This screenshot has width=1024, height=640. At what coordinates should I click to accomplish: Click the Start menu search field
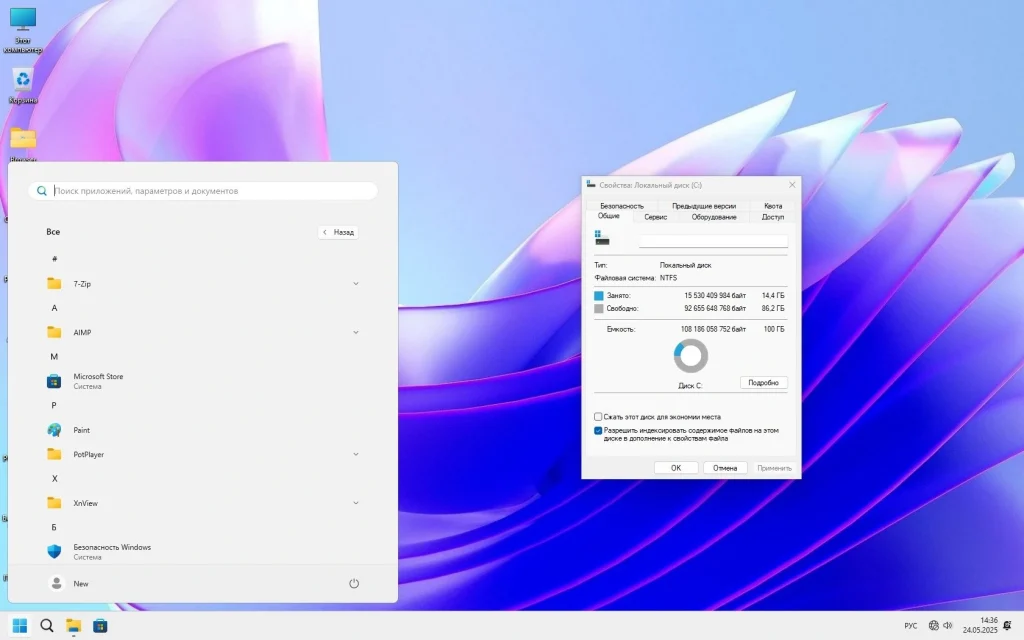(x=200, y=190)
